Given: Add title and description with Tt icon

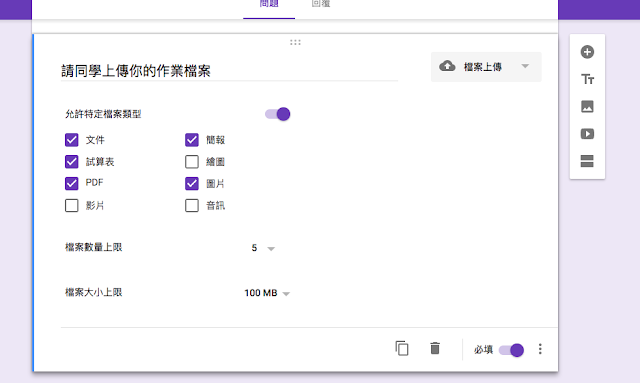Looking at the screenshot, I should tap(587, 79).
